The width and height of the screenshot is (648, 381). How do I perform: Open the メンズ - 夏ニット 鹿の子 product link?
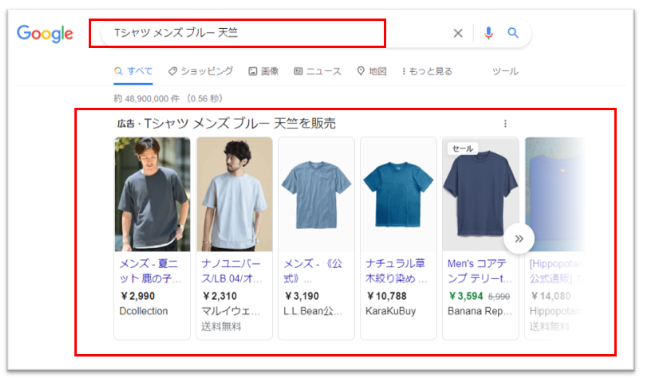[x=150, y=271]
